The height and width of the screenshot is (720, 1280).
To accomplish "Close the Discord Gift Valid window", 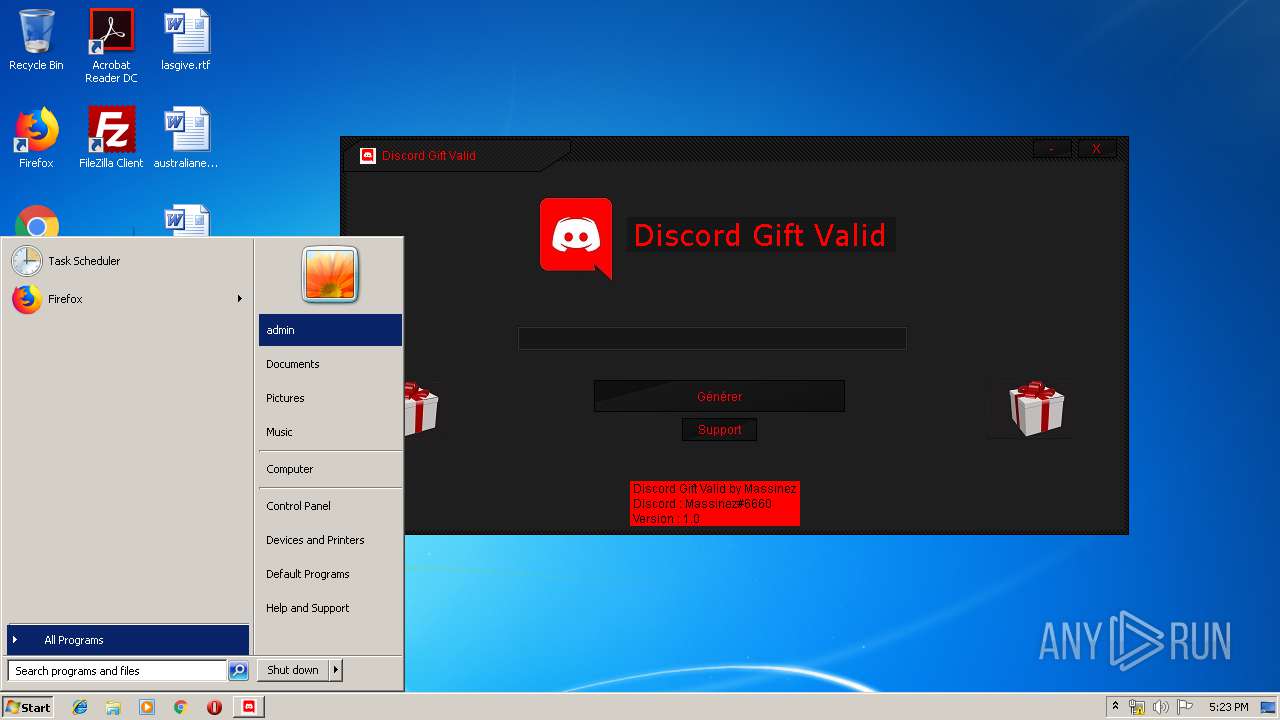I will click(x=1097, y=149).
